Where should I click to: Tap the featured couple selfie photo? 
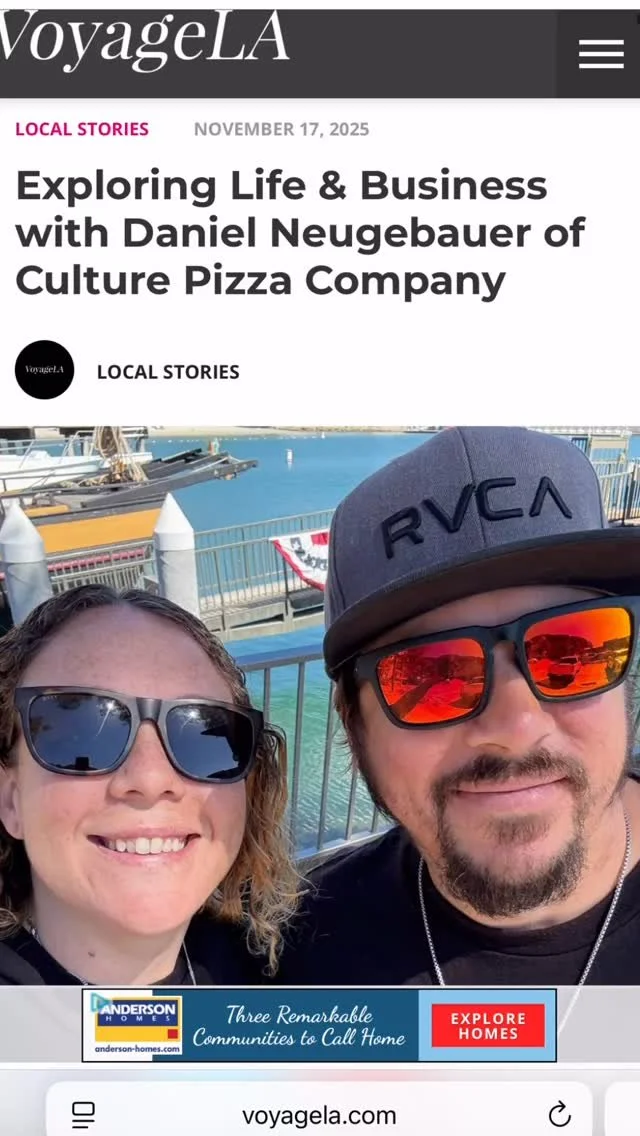click(x=320, y=705)
